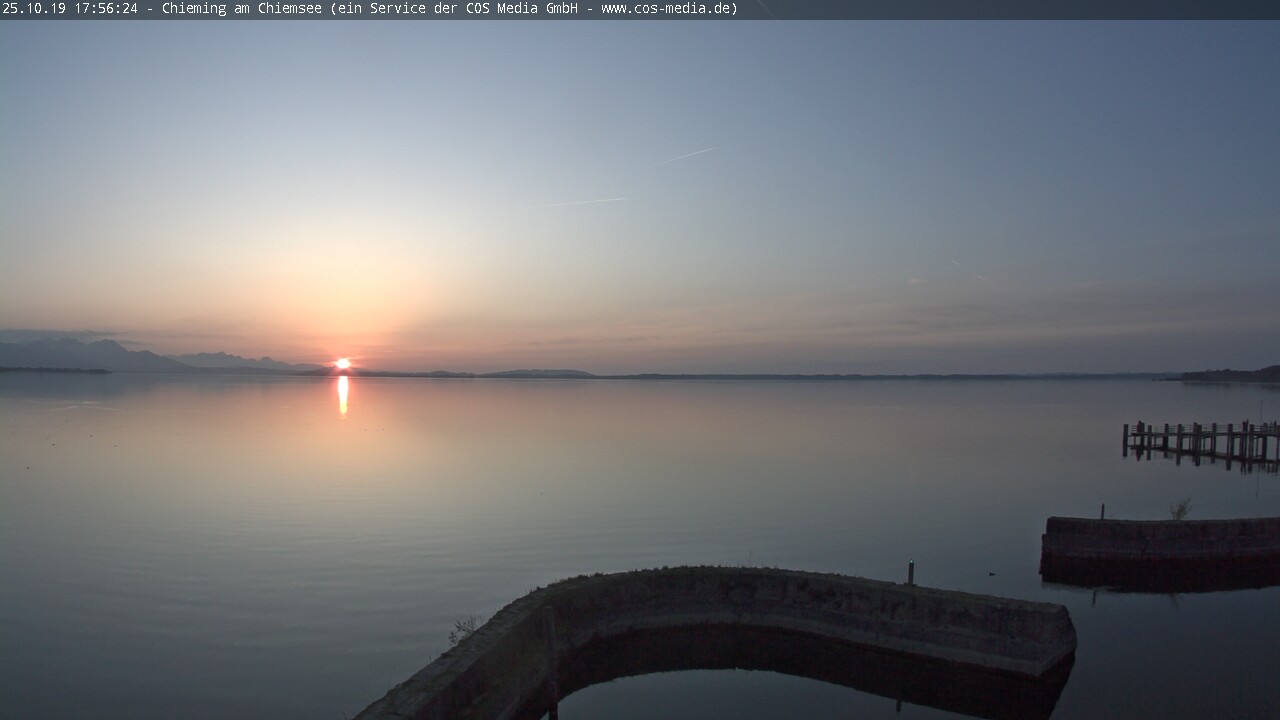This screenshot has width=1280, height=720.
Task: Click the sun's reflection on the water
Action: pos(343,394)
